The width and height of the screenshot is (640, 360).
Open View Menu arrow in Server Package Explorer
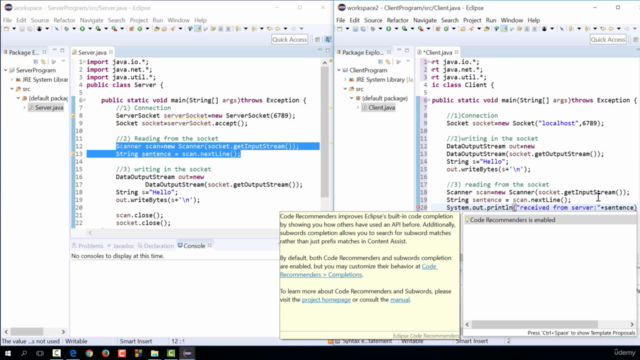(x=63, y=62)
